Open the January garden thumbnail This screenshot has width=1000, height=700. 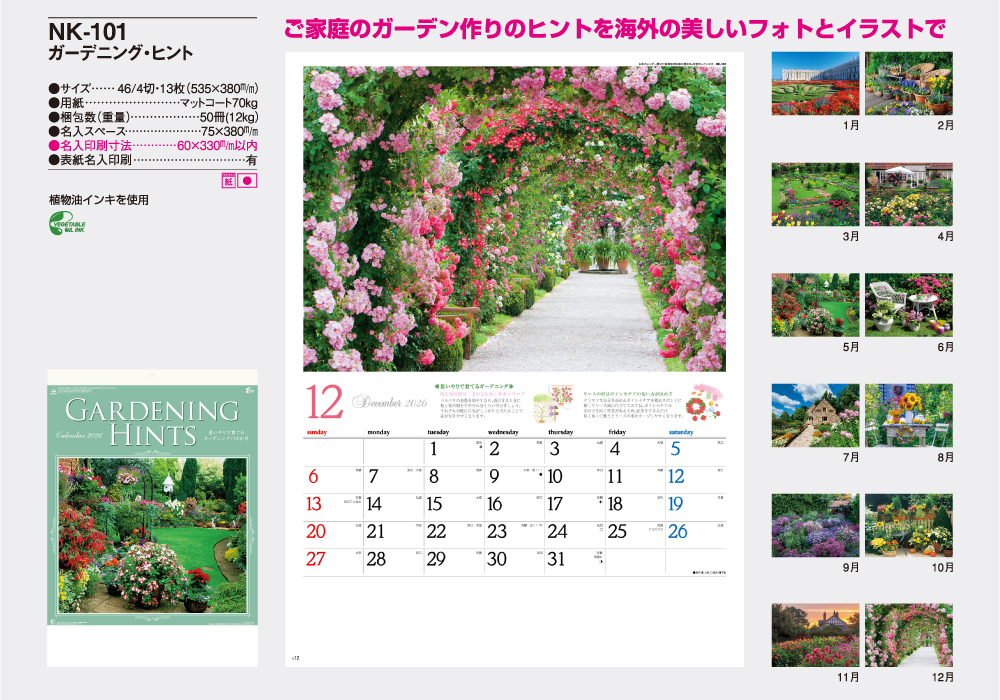[x=815, y=84]
